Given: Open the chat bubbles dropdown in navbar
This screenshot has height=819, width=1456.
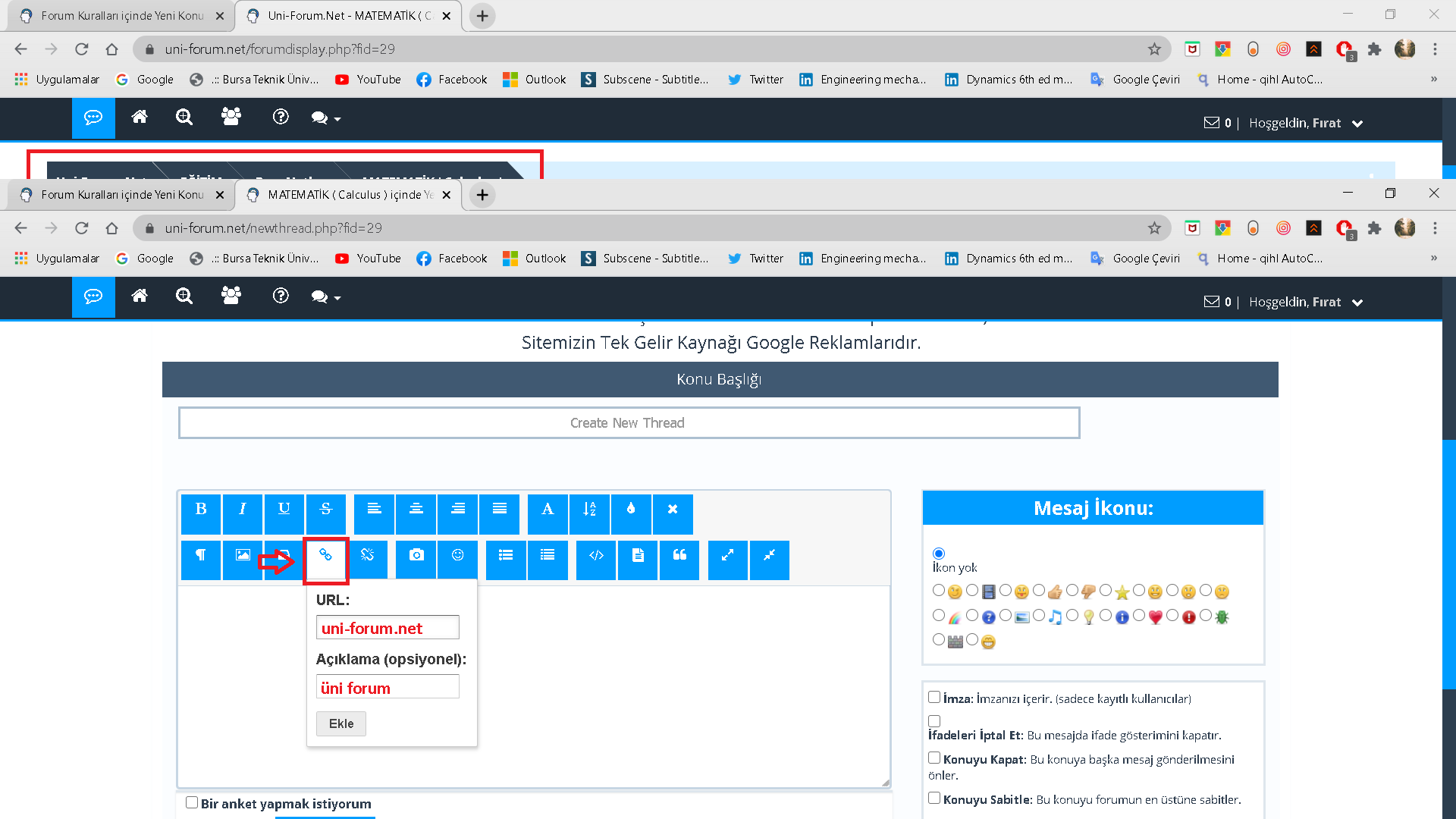Looking at the screenshot, I should coord(325,297).
